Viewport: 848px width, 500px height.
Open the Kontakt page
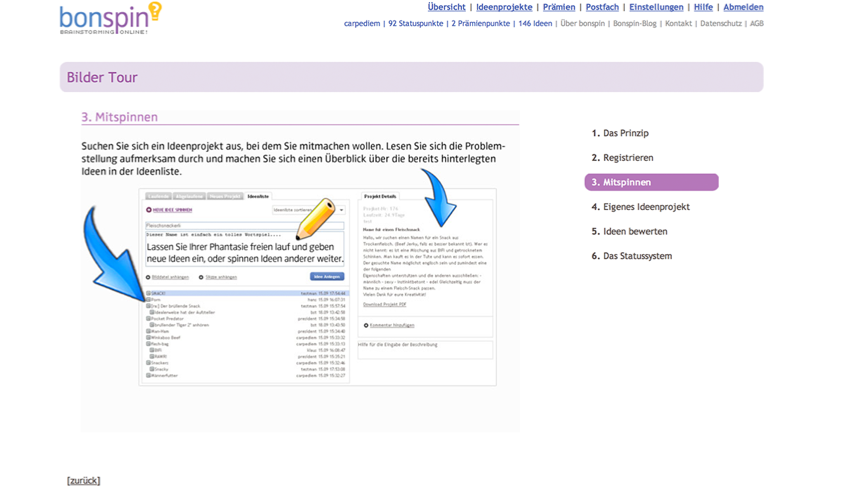click(x=678, y=23)
